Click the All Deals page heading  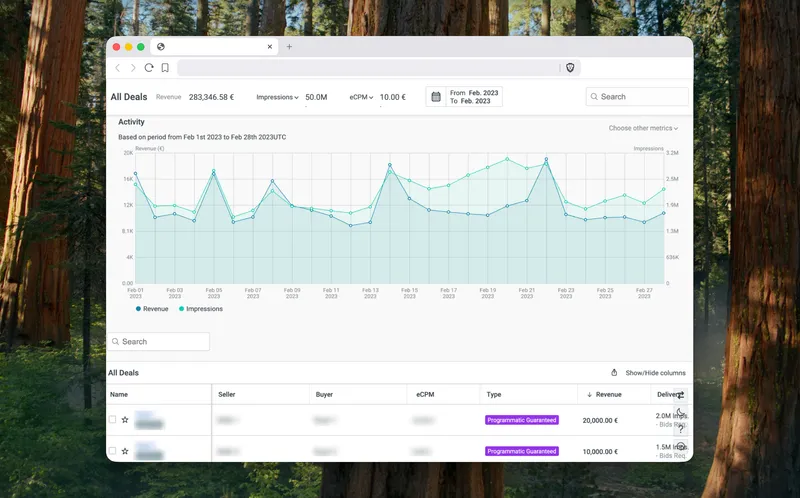(x=129, y=96)
